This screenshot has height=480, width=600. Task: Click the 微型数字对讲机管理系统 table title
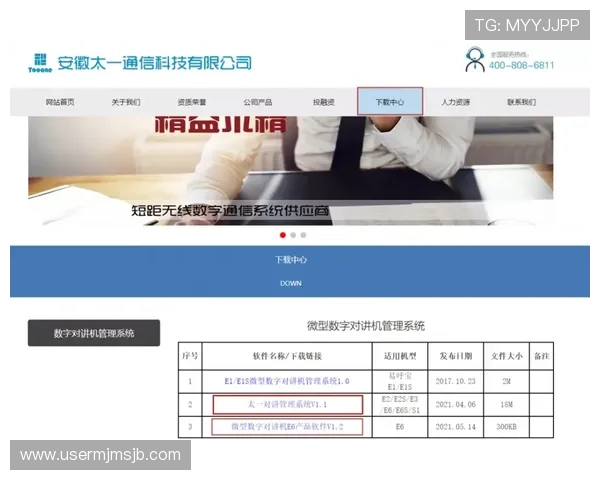point(366,326)
